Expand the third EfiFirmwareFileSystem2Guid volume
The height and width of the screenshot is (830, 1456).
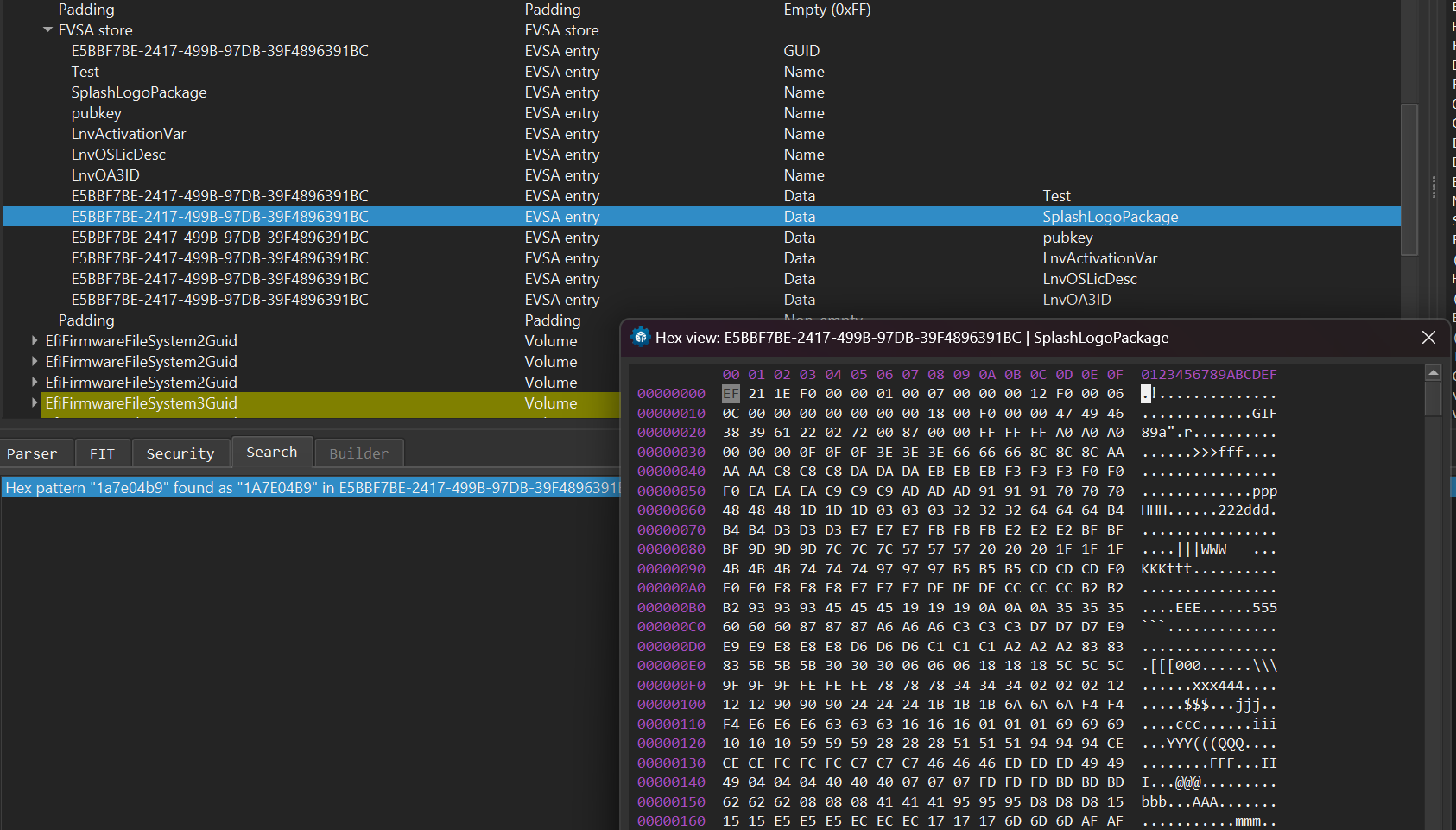coord(35,383)
